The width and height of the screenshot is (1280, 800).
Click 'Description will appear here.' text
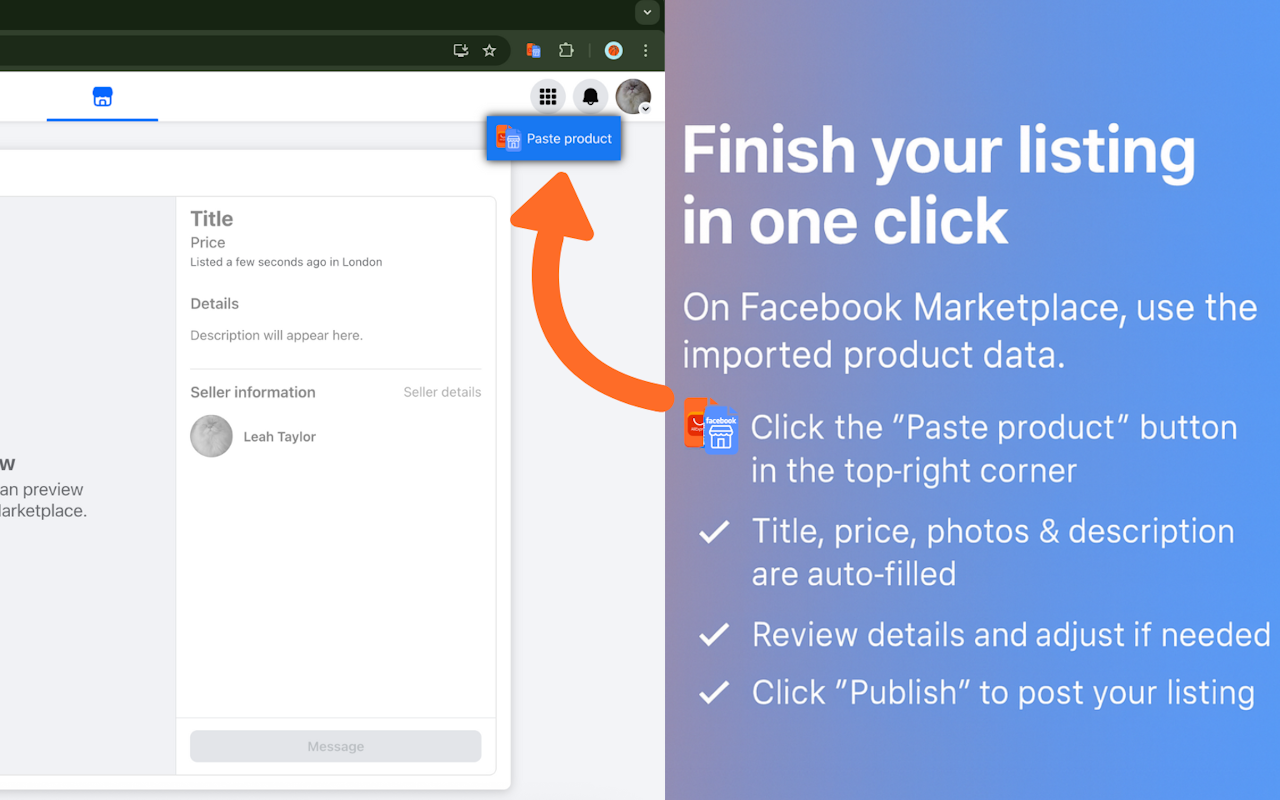point(277,335)
